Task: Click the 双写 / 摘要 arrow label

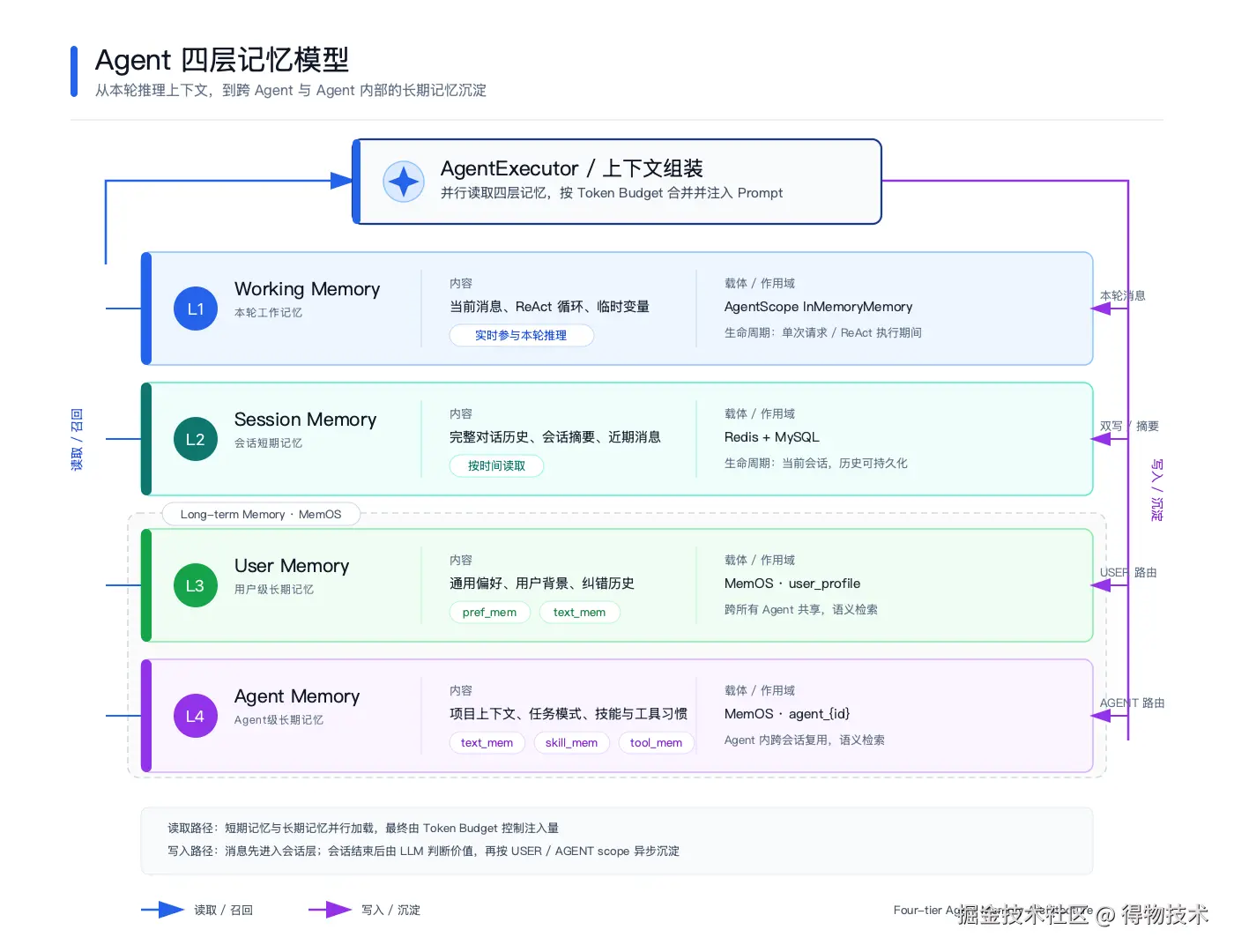Action: click(1129, 427)
